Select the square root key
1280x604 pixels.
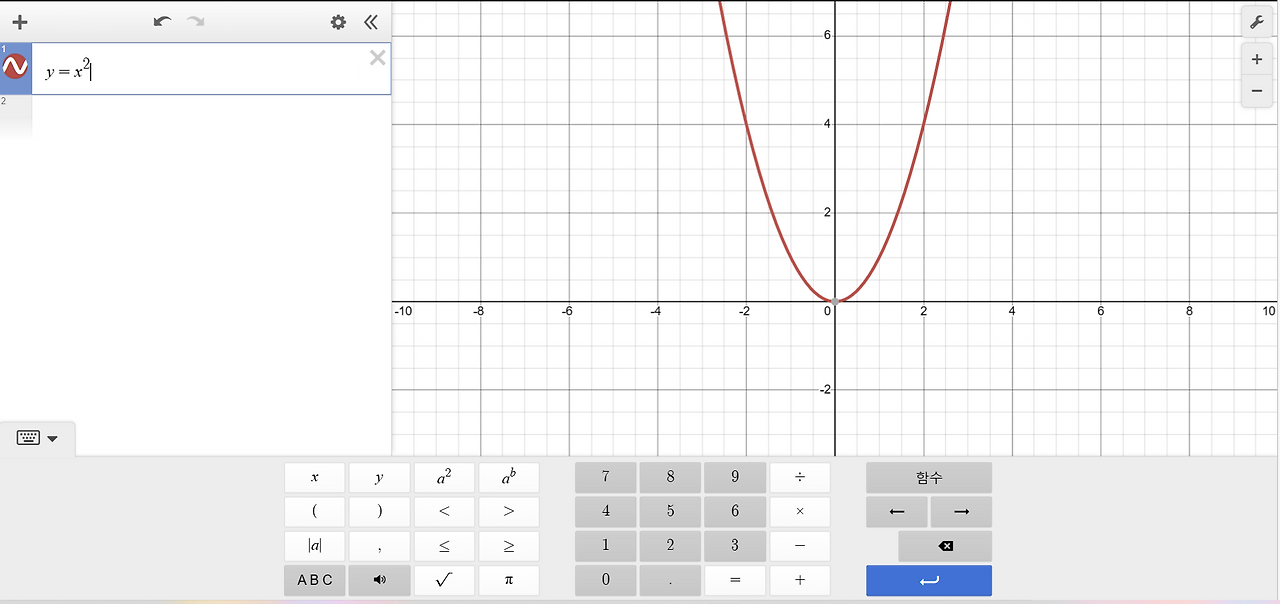click(x=444, y=580)
